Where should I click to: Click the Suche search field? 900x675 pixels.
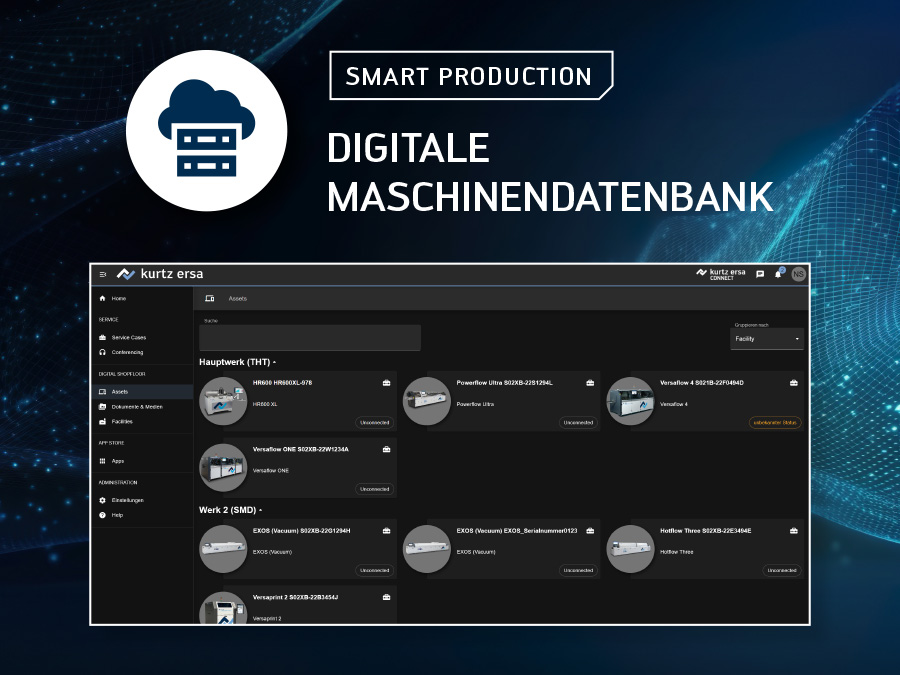click(310, 338)
